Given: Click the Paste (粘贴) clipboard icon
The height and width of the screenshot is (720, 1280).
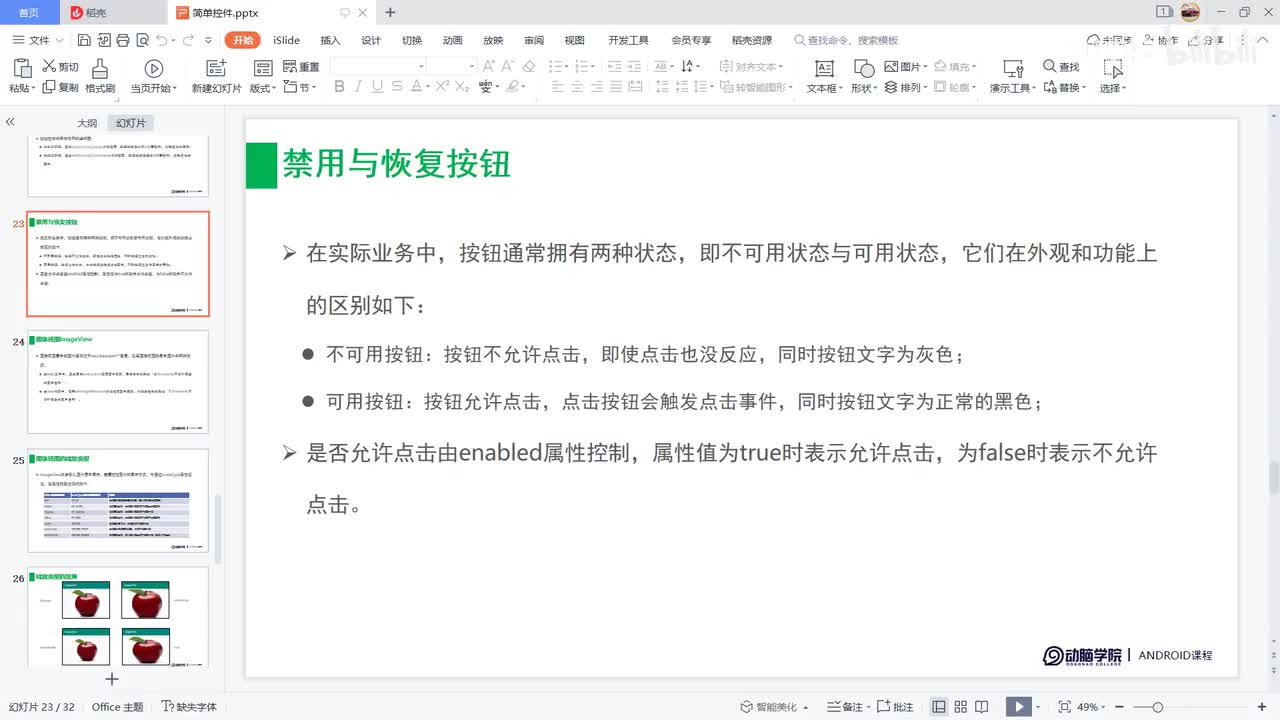Looking at the screenshot, I should pos(23,68).
